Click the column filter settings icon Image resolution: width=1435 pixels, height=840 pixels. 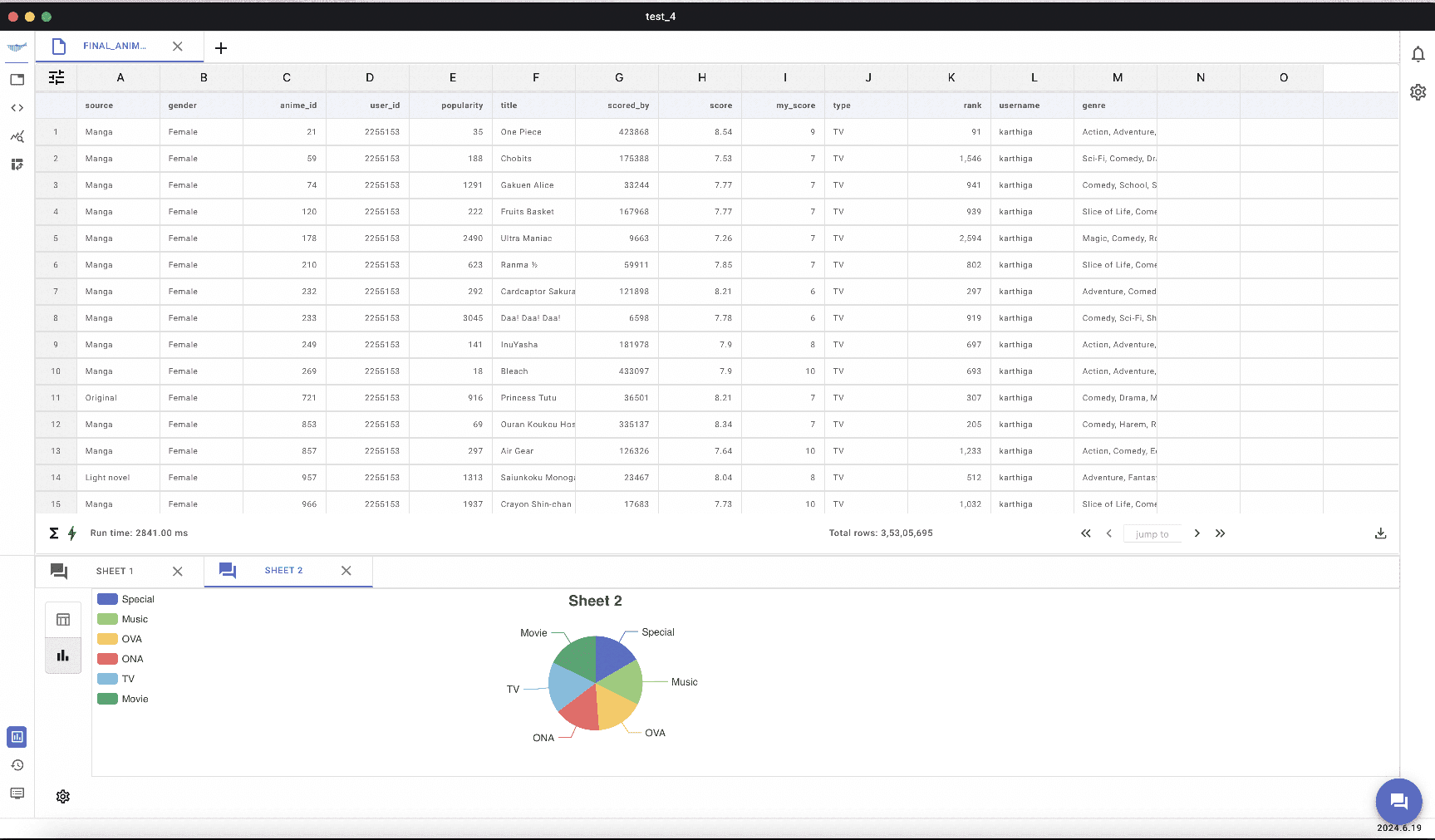[57, 77]
